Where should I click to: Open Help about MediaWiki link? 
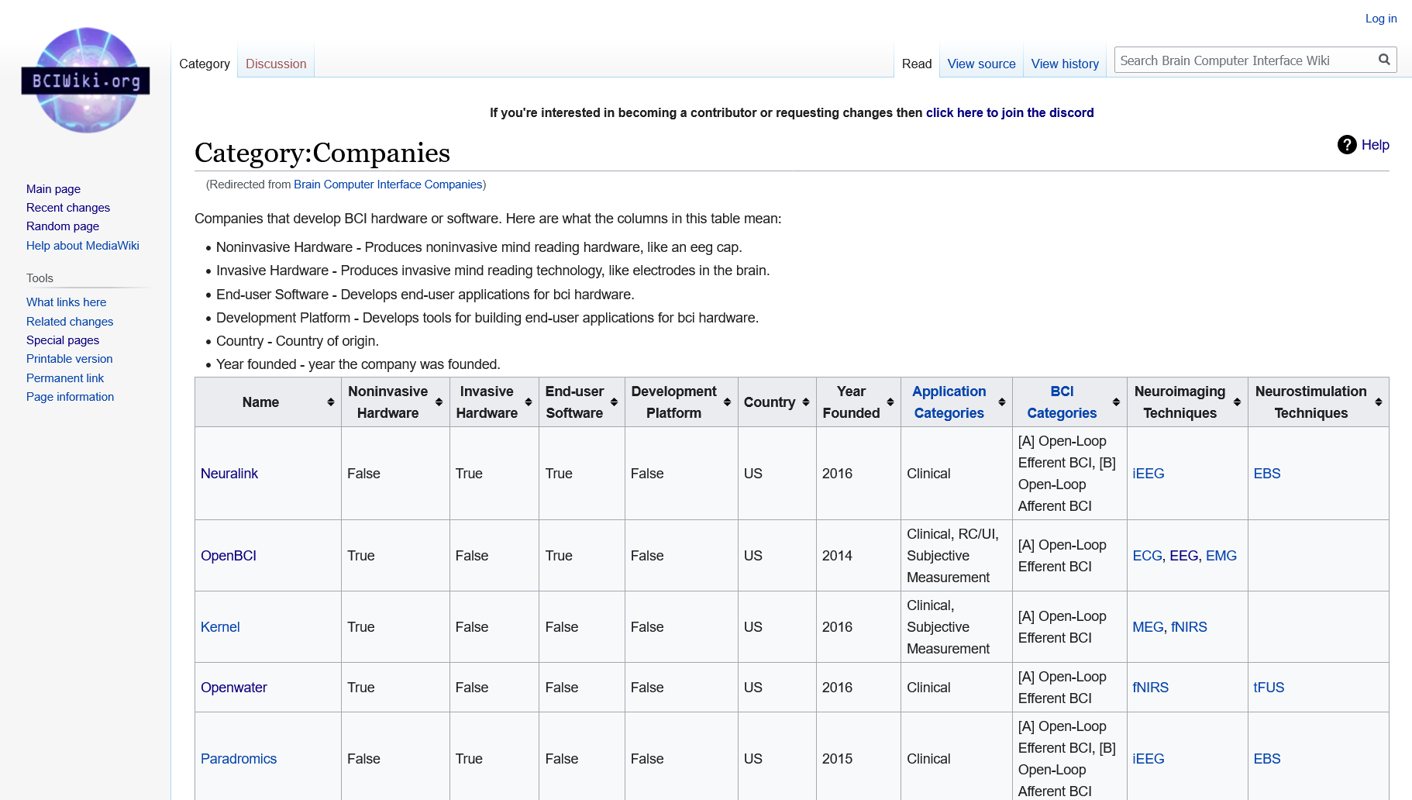pos(82,245)
